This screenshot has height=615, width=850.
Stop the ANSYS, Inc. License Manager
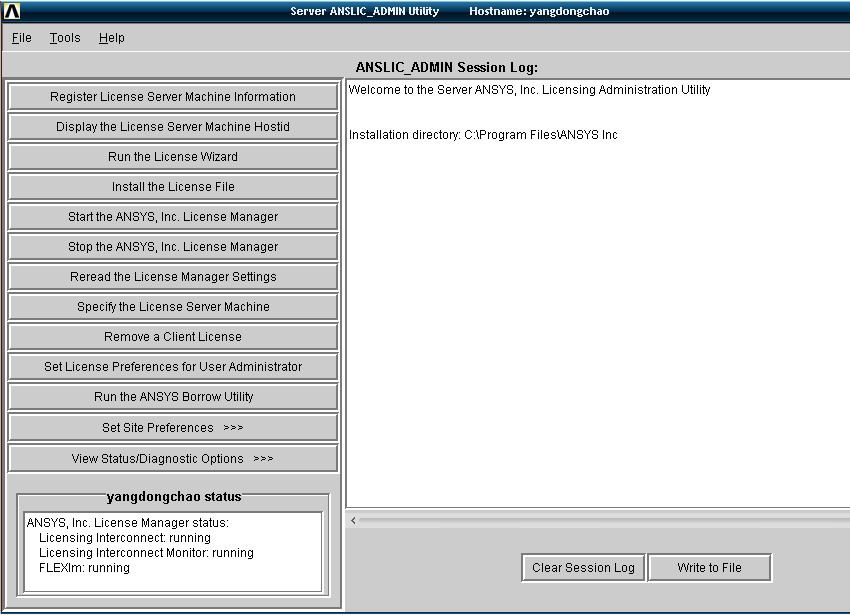pyautogui.click(x=173, y=247)
